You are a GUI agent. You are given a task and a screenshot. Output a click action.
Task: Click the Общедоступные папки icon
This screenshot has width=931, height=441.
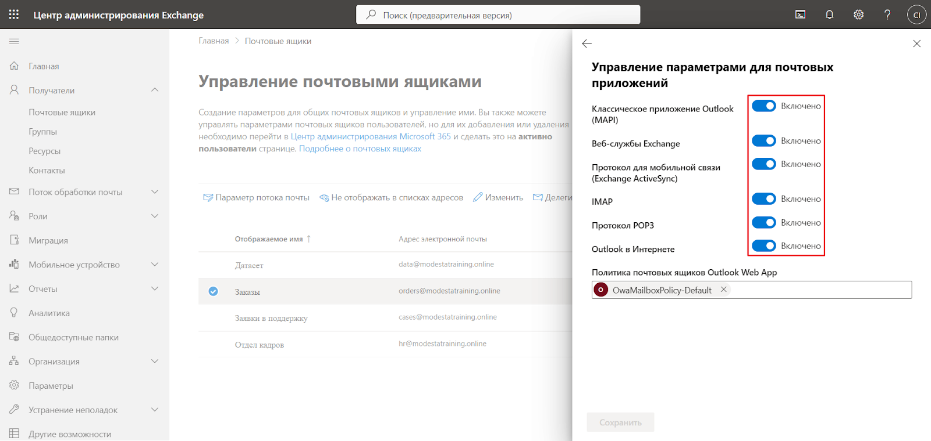(x=14, y=337)
